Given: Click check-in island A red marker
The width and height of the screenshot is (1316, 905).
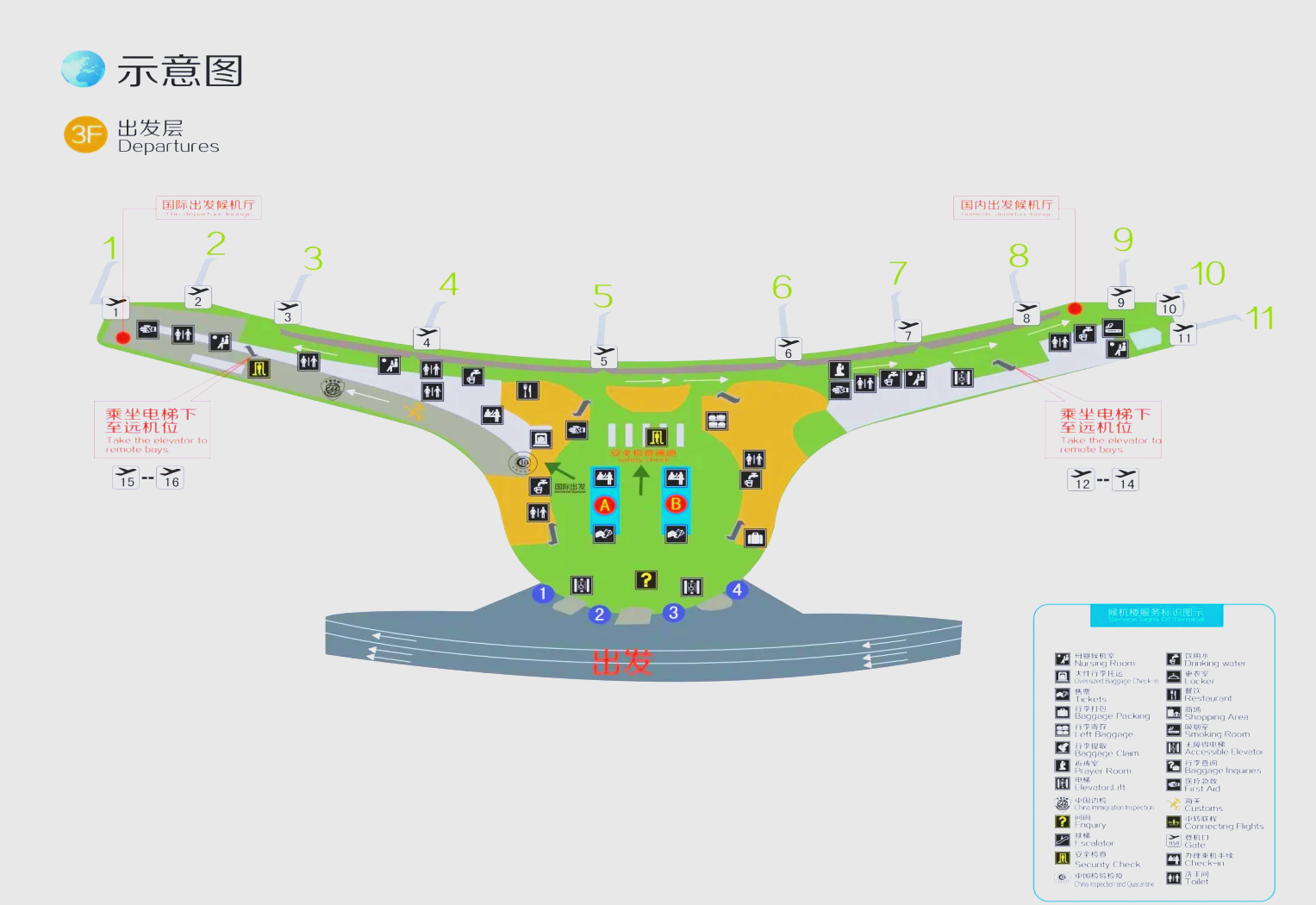Looking at the screenshot, I should click(x=605, y=505).
